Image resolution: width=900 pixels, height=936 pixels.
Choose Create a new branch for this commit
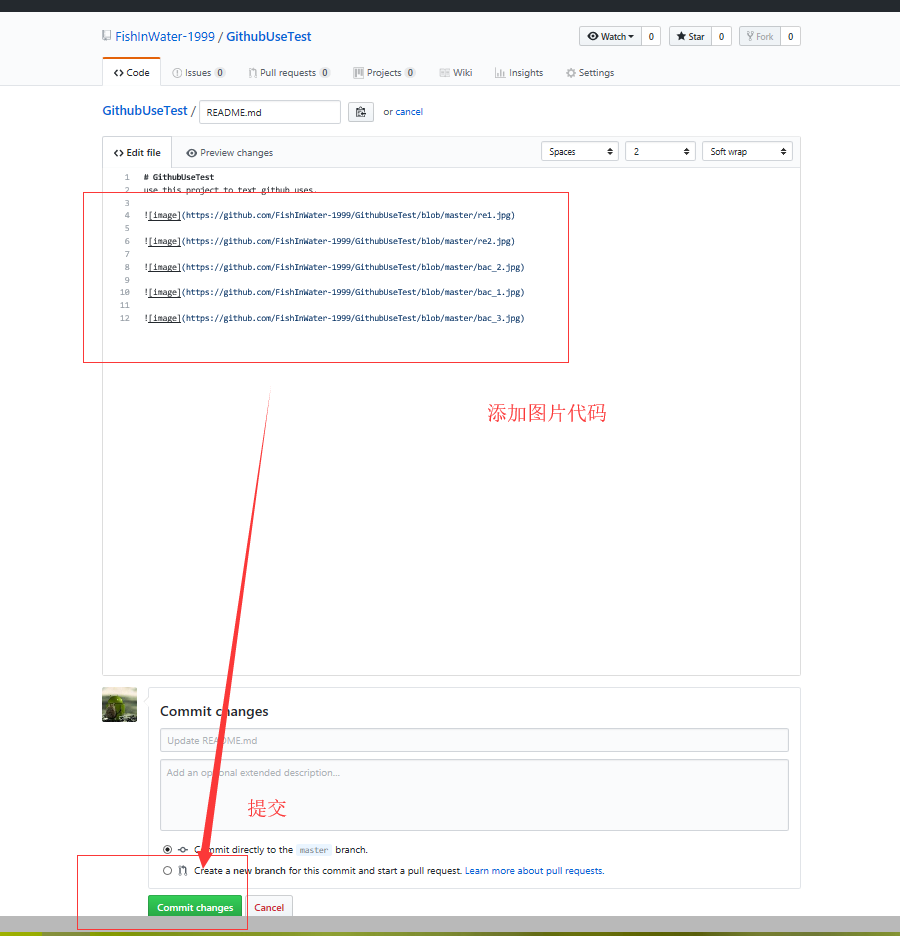tap(167, 870)
